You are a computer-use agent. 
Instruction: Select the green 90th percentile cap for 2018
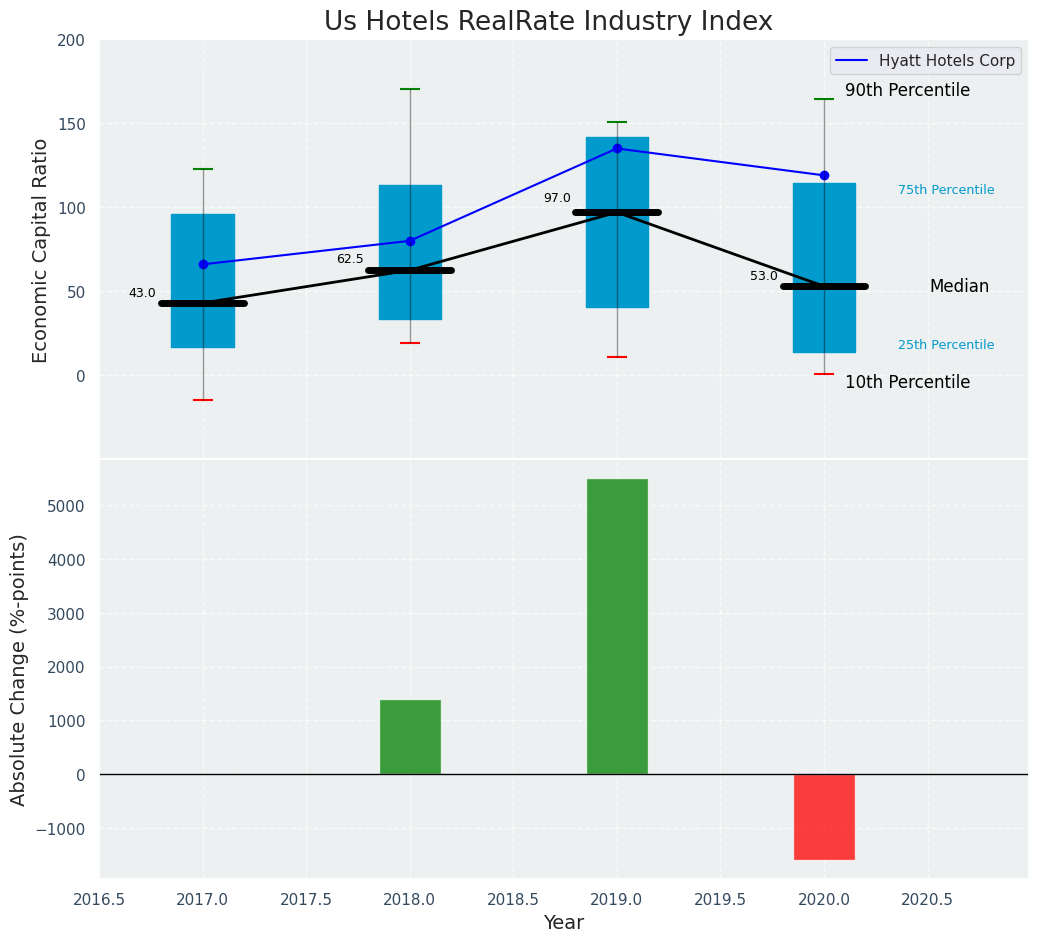pos(410,89)
